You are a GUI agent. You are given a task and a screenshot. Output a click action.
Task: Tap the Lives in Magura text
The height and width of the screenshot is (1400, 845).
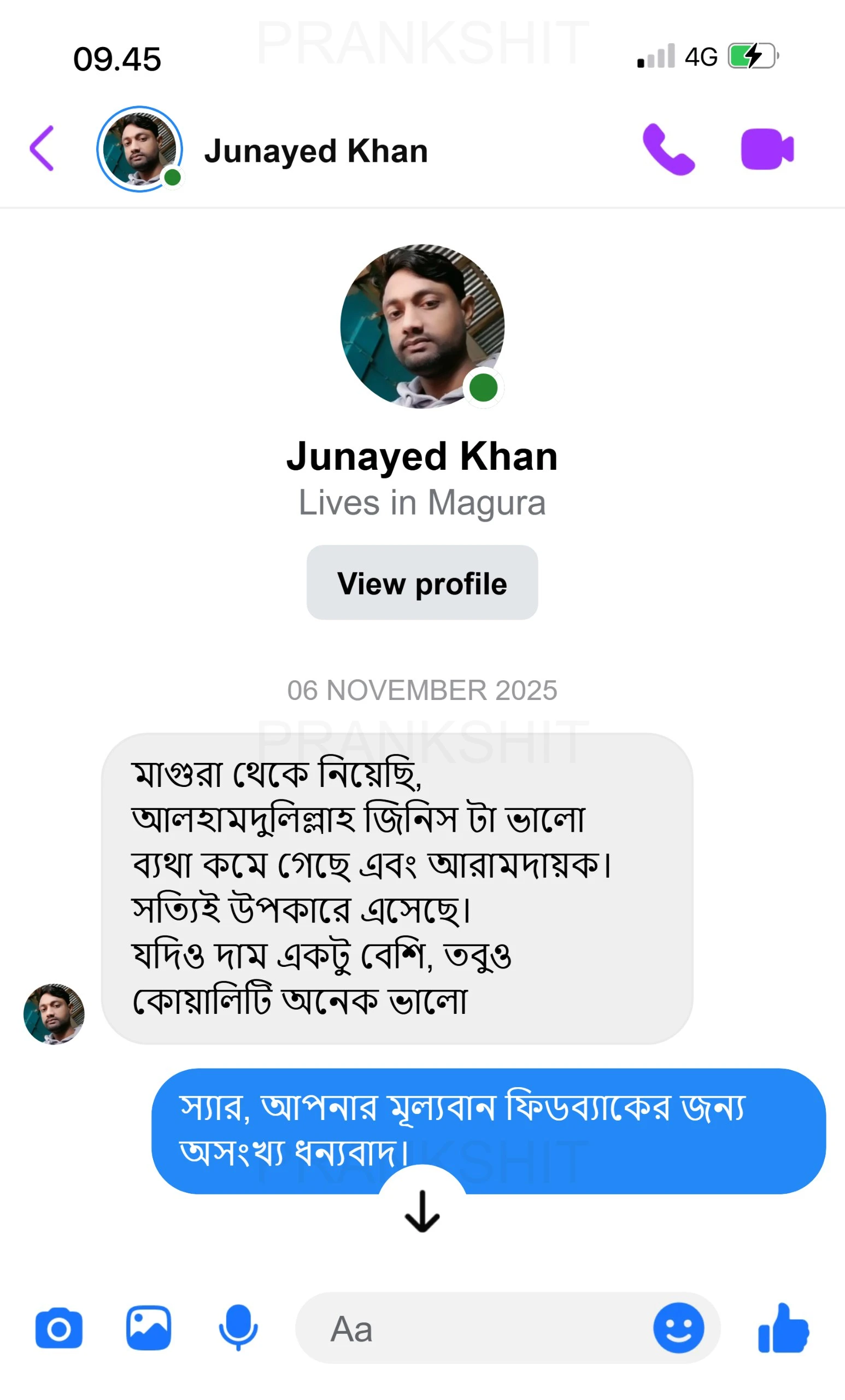(x=422, y=503)
